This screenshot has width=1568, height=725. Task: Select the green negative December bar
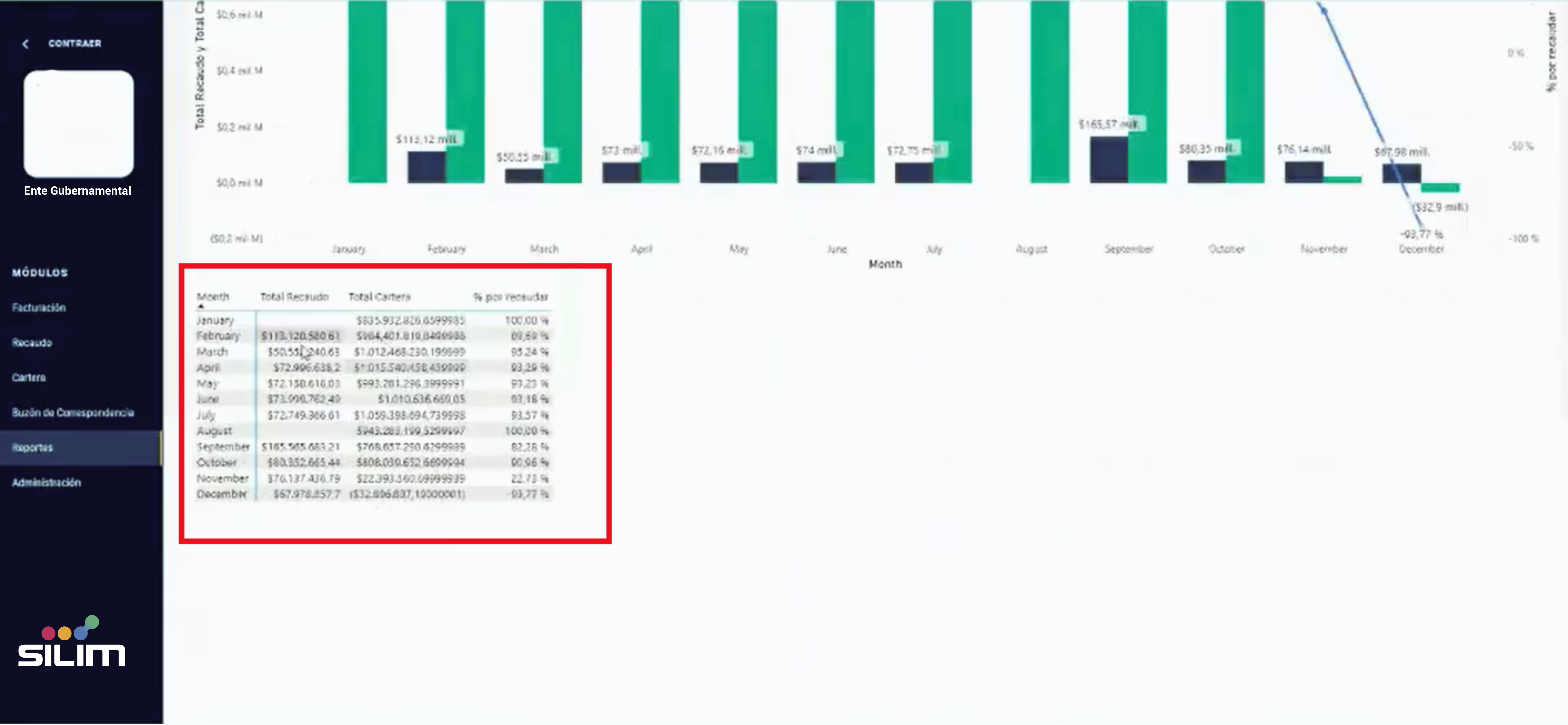click(x=1440, y=188)
